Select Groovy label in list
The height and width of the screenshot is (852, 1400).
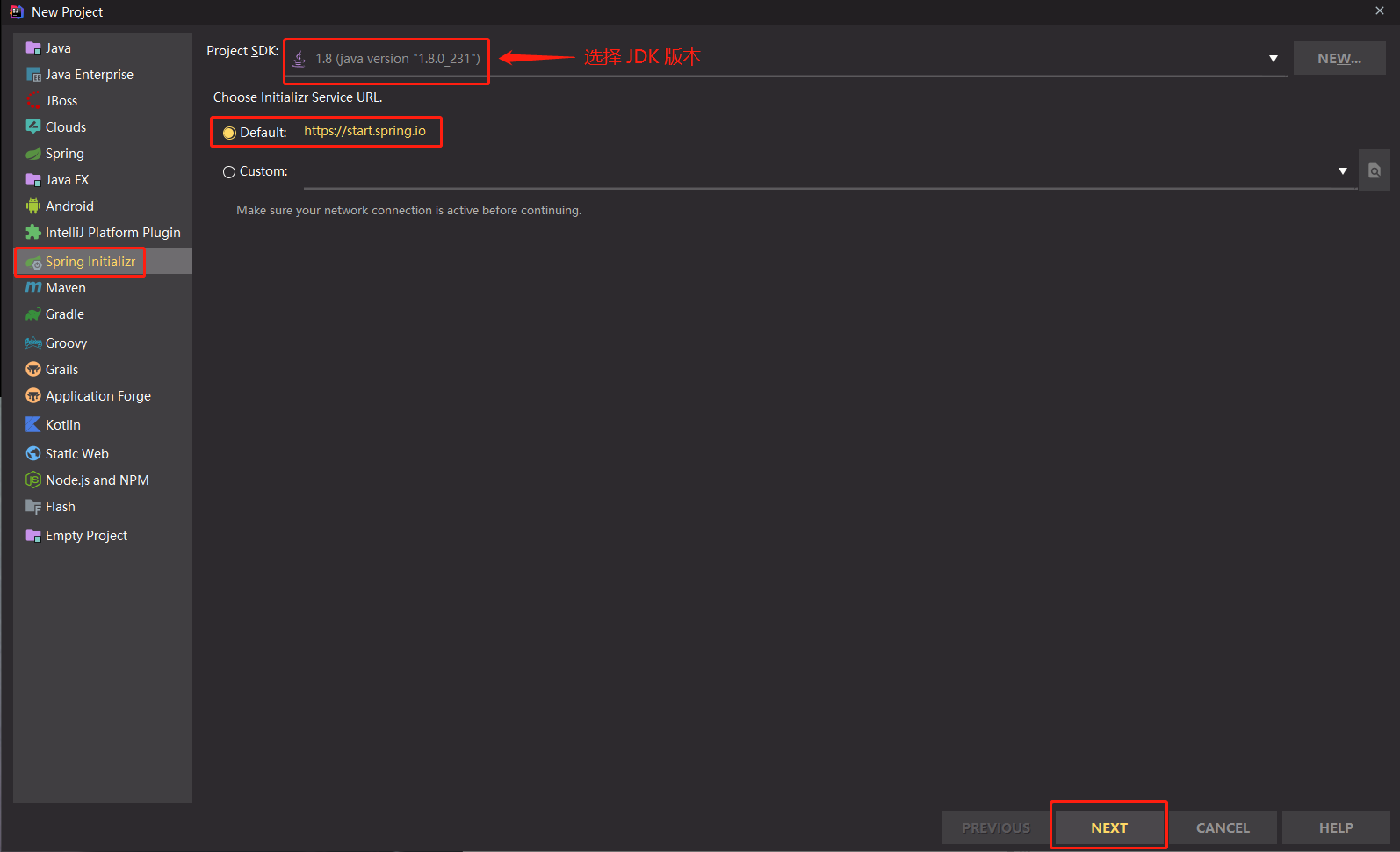(x=66, y=343)
